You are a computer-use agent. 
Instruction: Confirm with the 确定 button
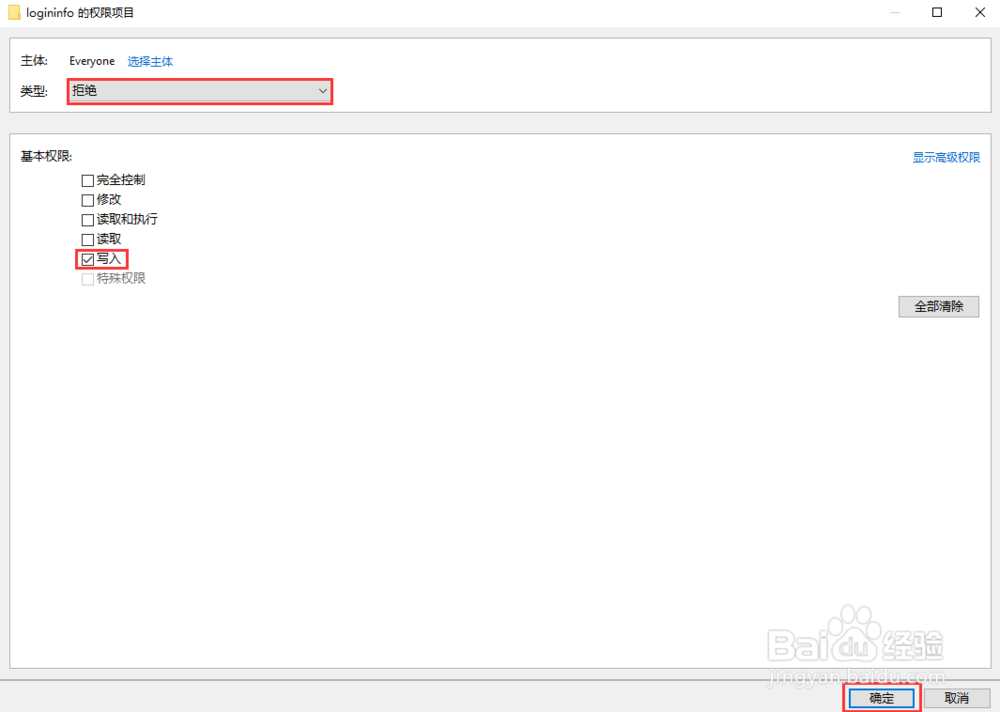click(x=882, y=698)
